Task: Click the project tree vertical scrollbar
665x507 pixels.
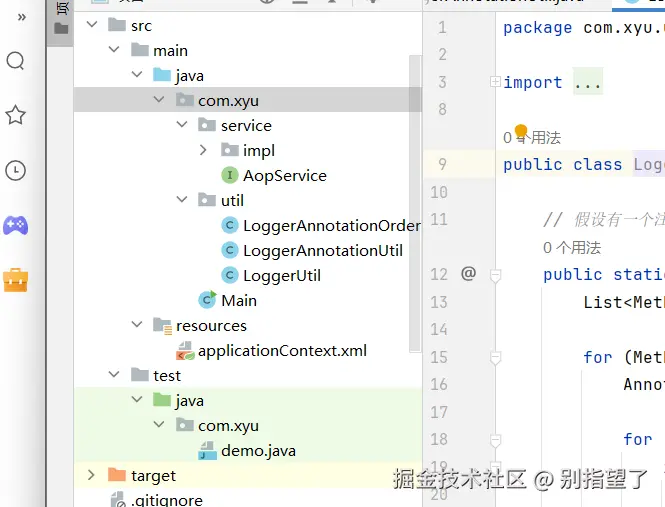Action: pos(415,203)
